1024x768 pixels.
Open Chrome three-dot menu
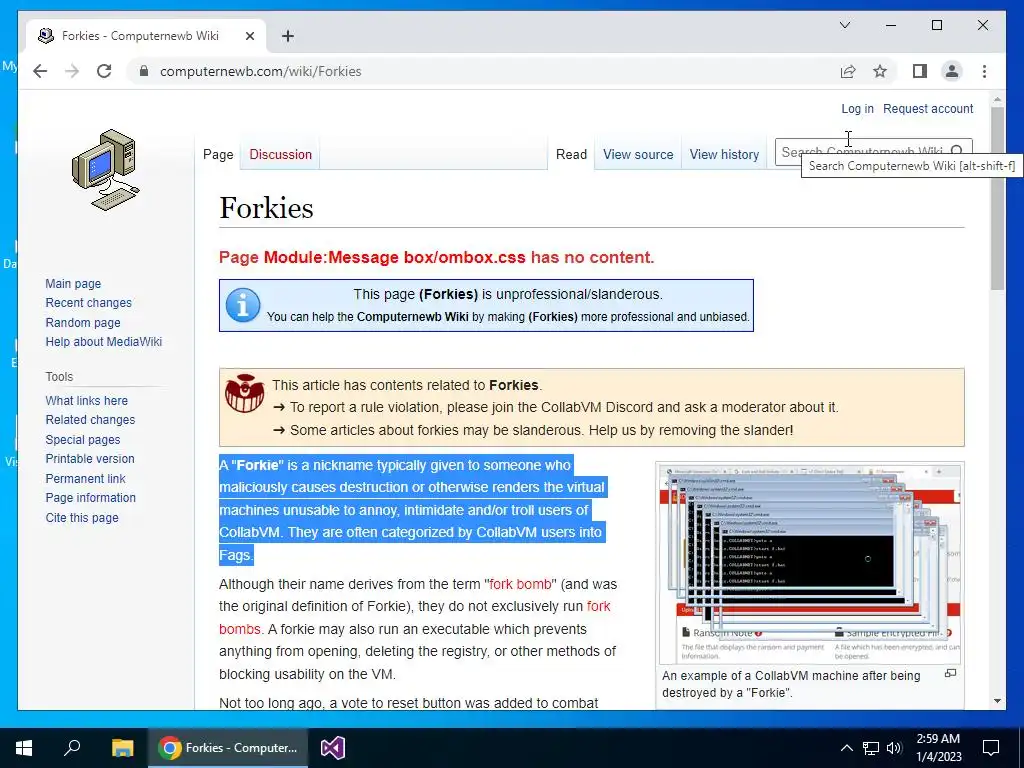(984, 71)
